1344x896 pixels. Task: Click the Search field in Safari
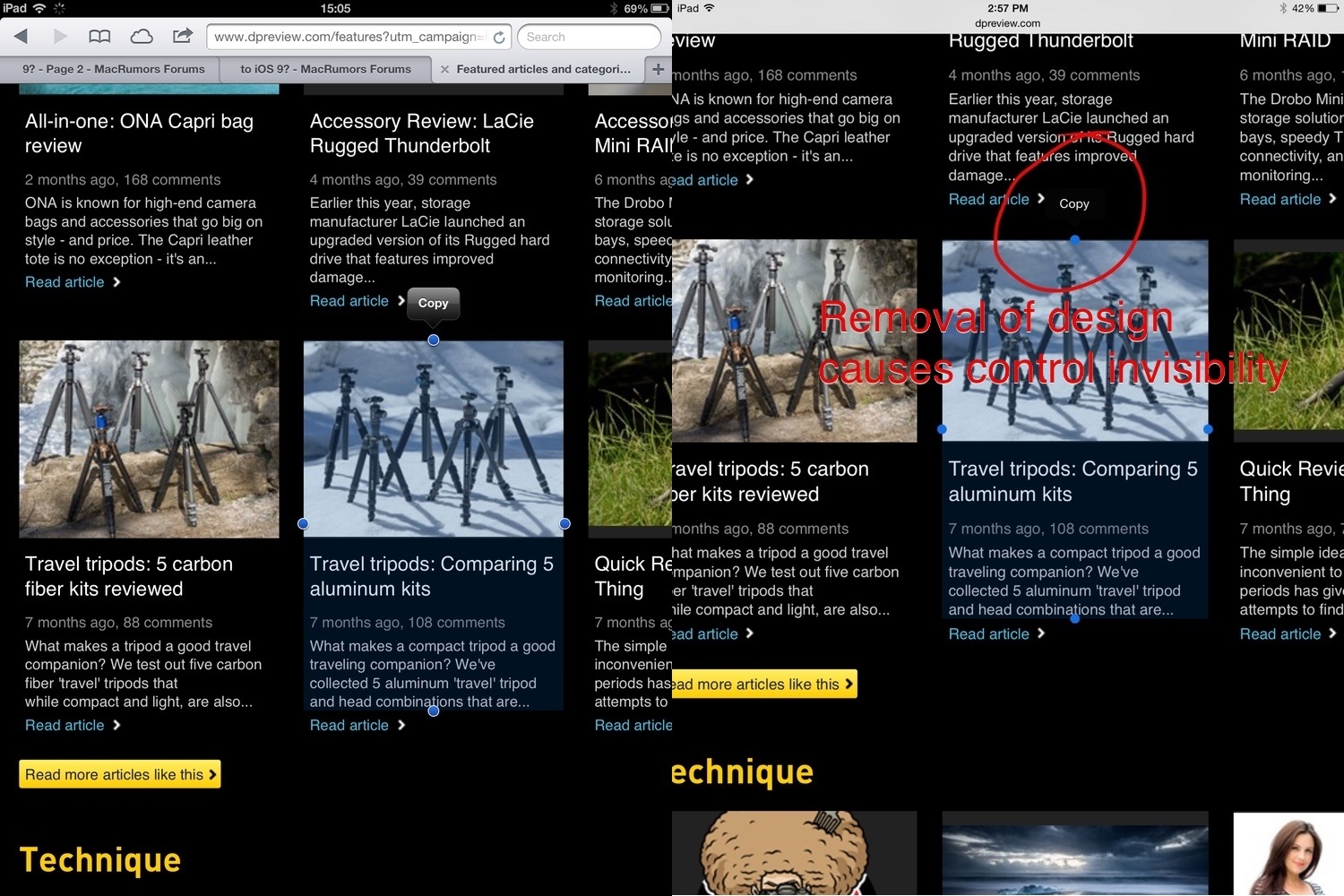pos(589,37)
